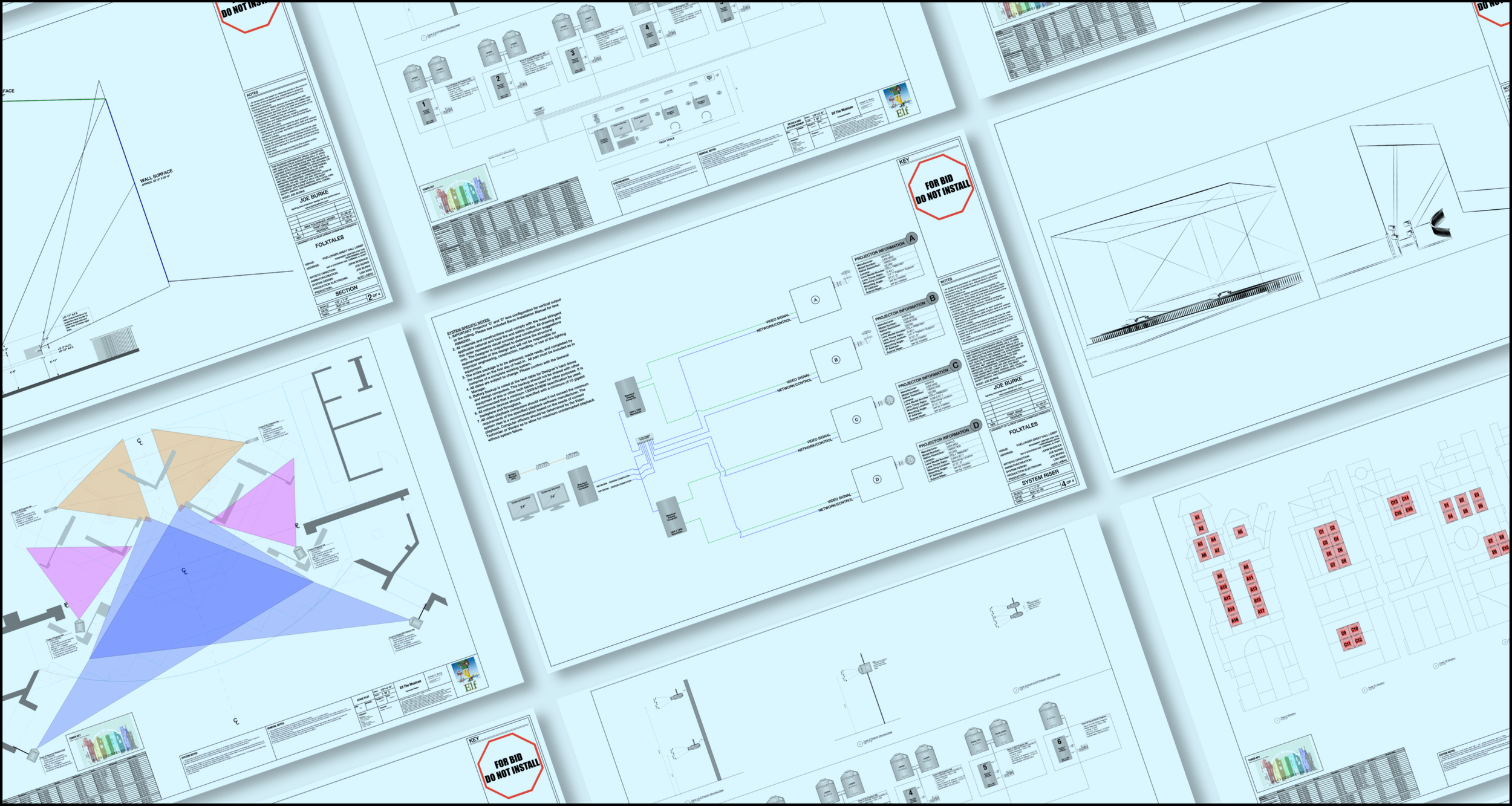The height and width of the screenshot is (806, 1512).
Task: Click projector box C in the riser diagram
Action: pos(856,419)
